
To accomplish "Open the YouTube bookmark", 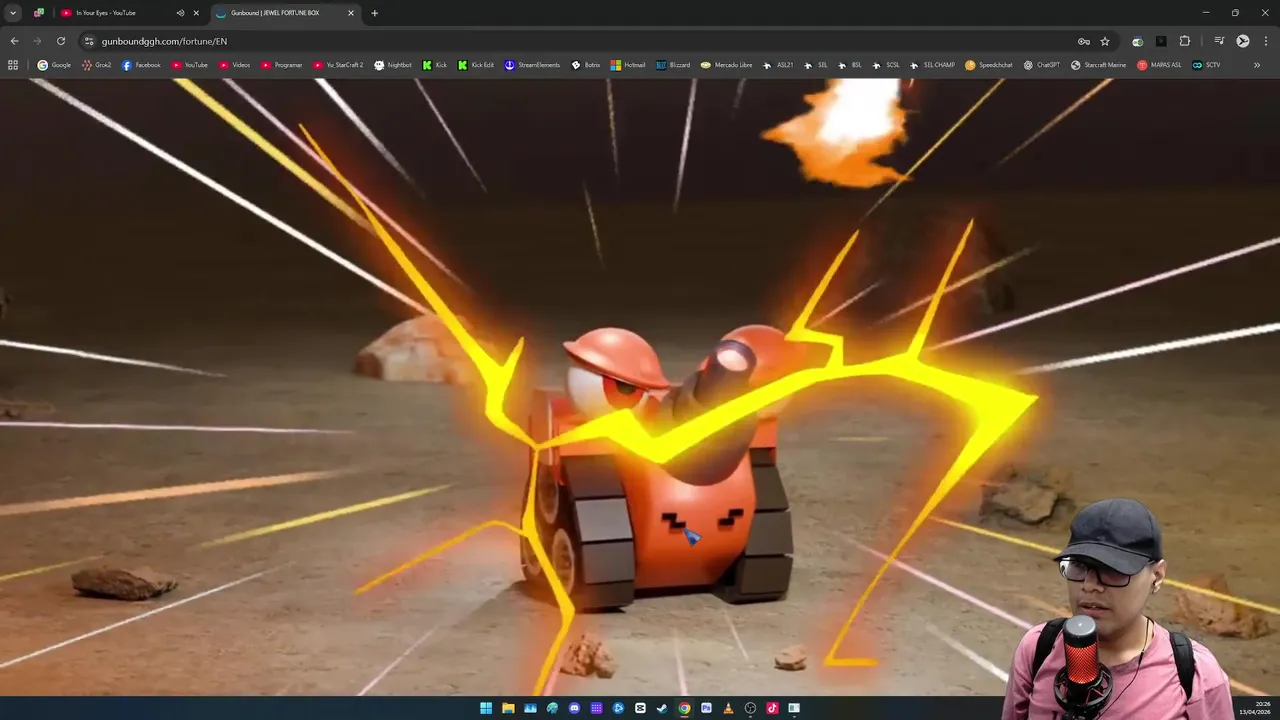I will (x=189, y=65).
